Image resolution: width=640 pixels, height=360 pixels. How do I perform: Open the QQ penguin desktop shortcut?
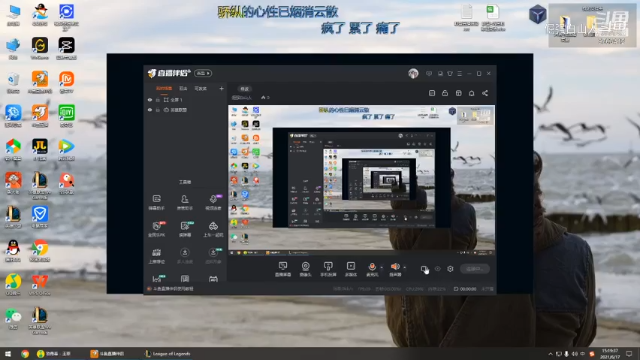click(x=13, y=250)
